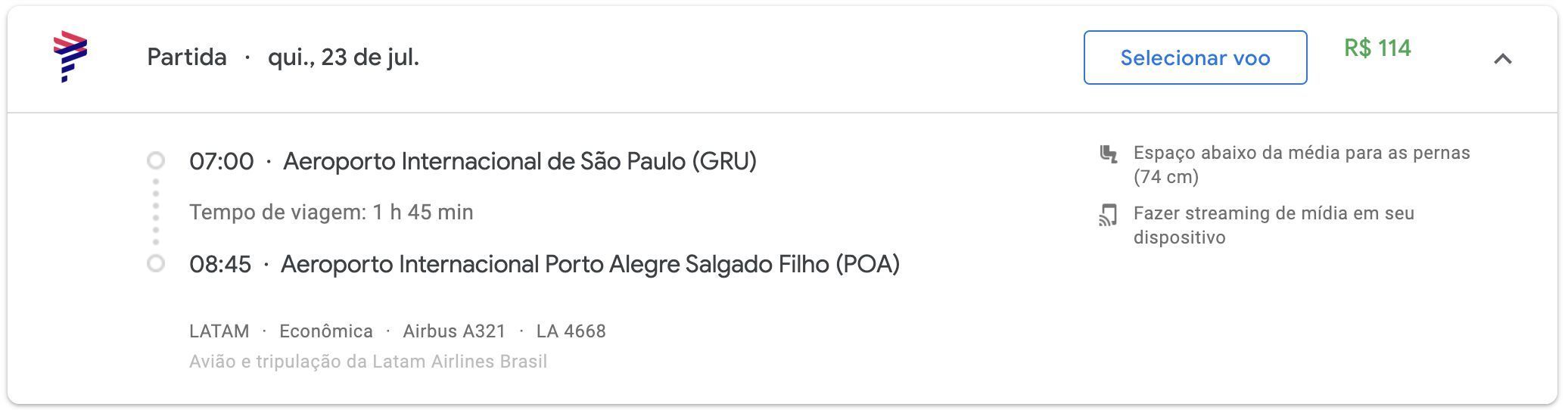Click the Selecionar voo button
The width and height of the screenshot is (1568, 410).
click(x=1195, y=57)
